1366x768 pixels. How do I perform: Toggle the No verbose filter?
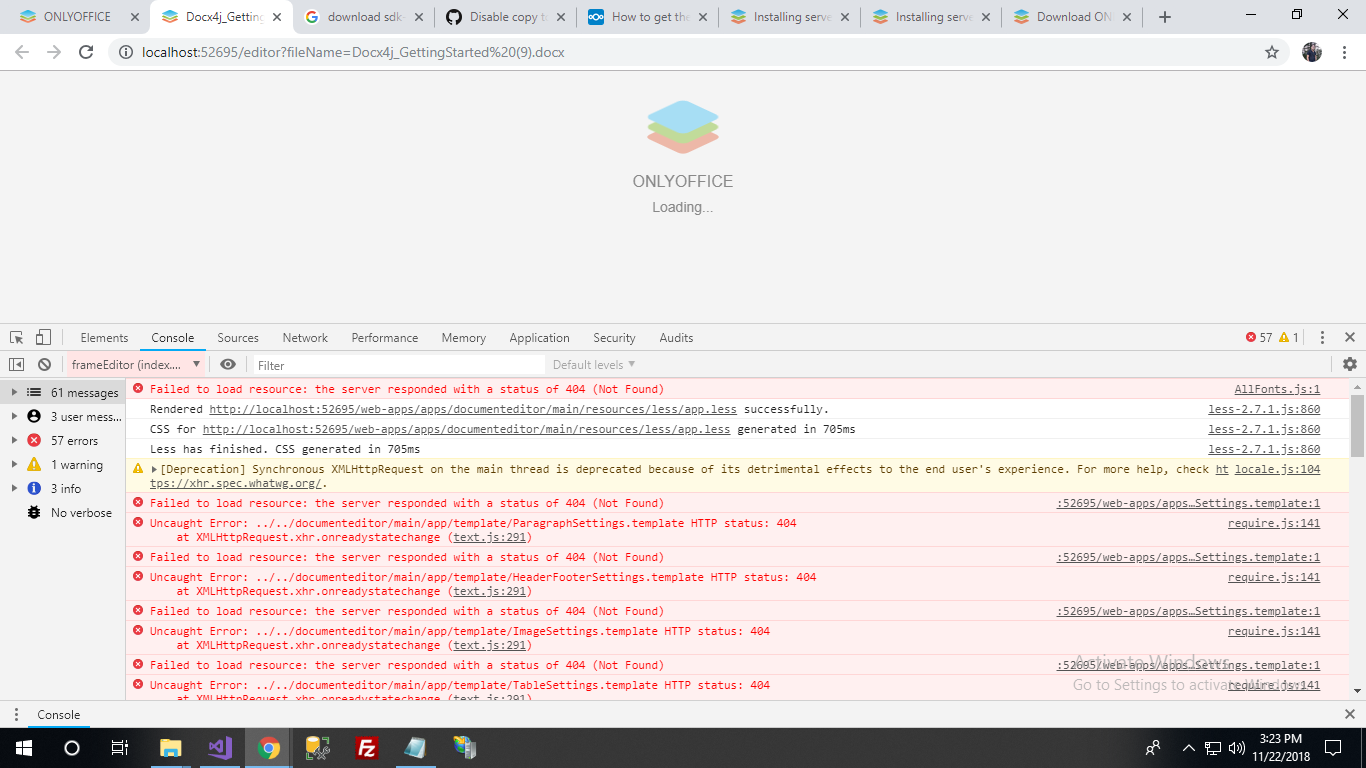click(69, 512)
